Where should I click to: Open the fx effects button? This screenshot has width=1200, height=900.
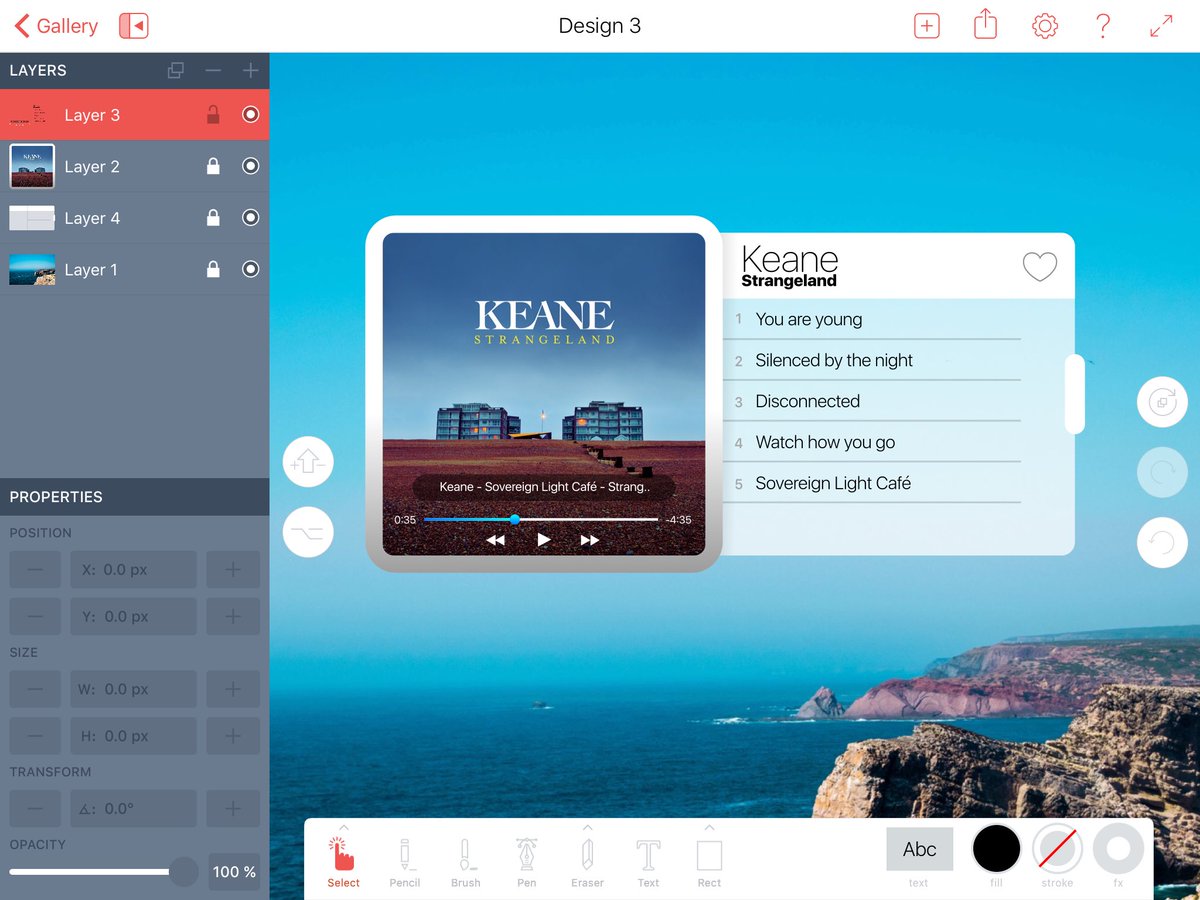tap(1118, 849)
